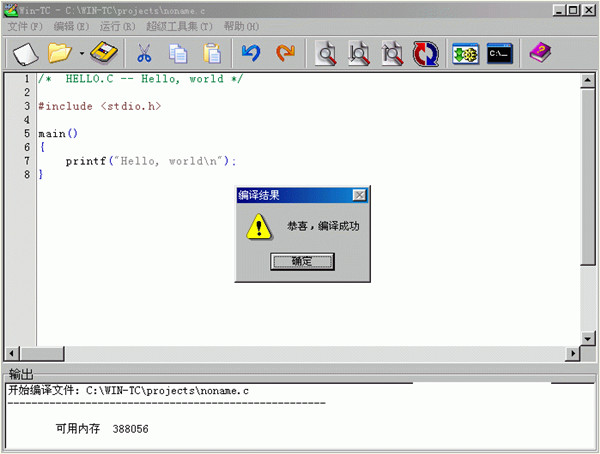The width and height of the screenshot is (600, 454).
Task: Click the vertical scrollbar thumb of the editor
Action: pos(587,176)
